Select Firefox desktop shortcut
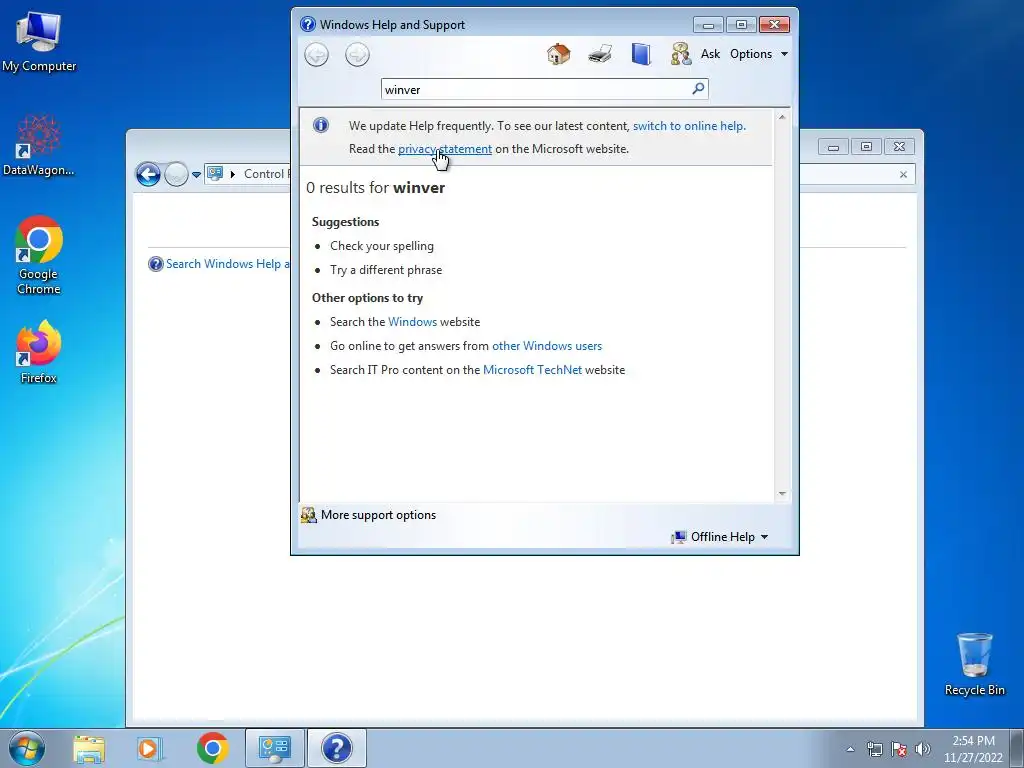The width and height of the screenshot is (1024, 768). pyautogui.click(x=39, y=352)
